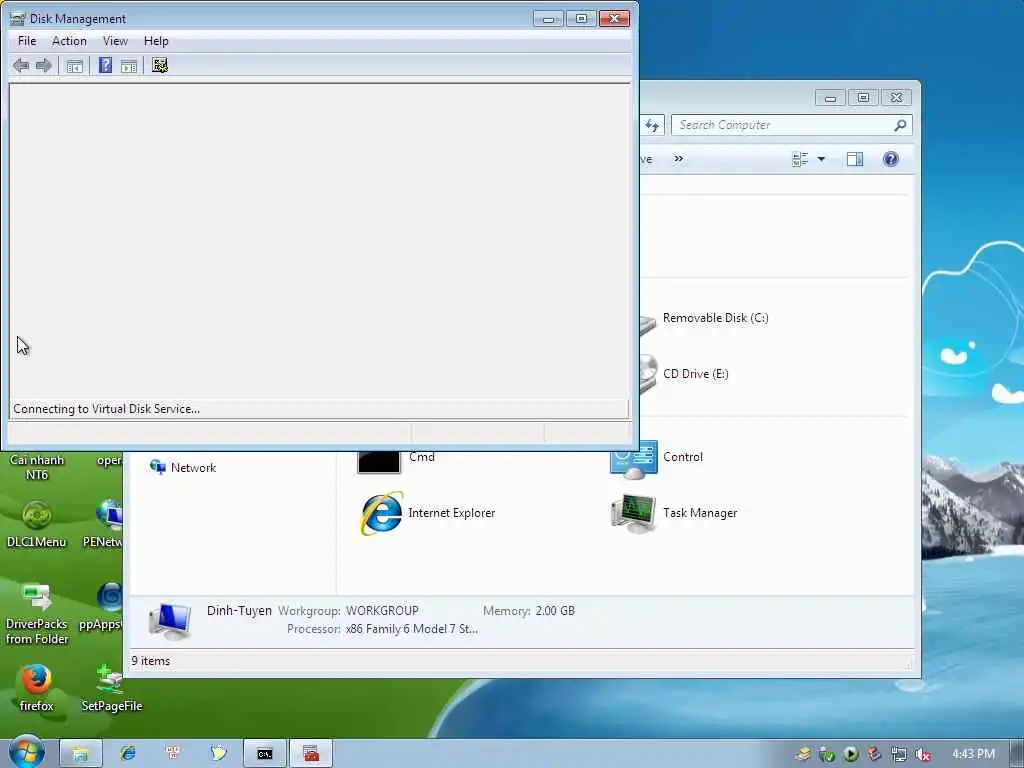
Task: Open PENetwork desktop shortcut
Action: [x=104, y=524]
